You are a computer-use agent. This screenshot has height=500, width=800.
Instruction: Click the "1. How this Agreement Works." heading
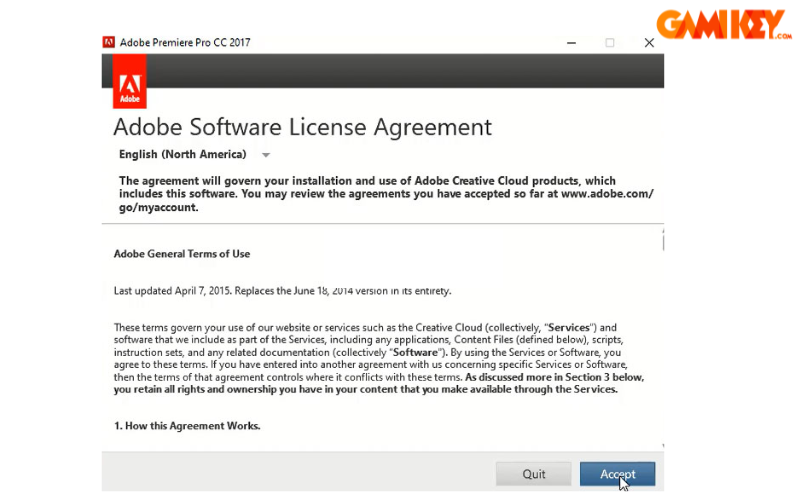(x=187, y=426)
